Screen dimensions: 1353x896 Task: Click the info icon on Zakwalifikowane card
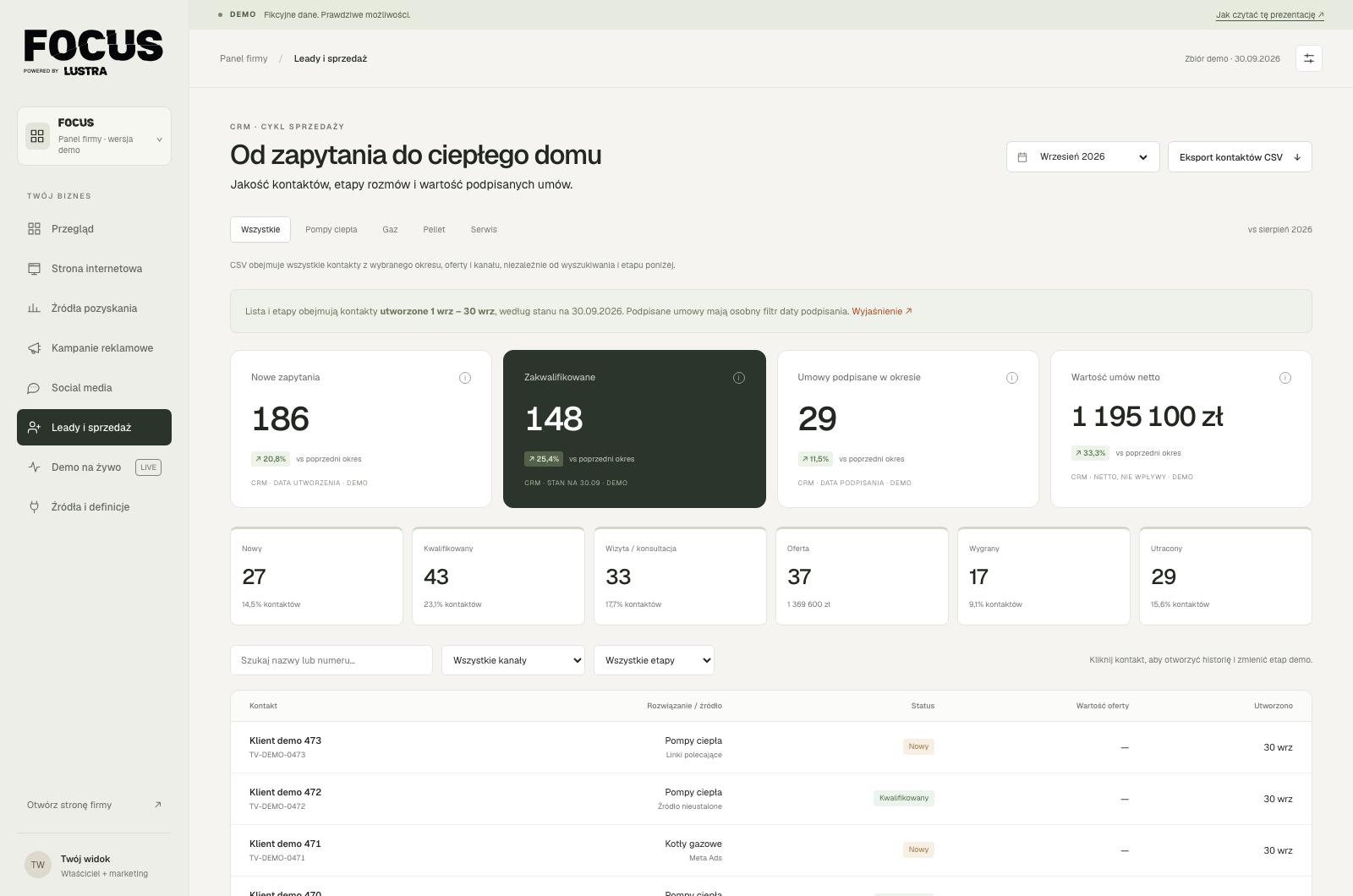(739, 378)
